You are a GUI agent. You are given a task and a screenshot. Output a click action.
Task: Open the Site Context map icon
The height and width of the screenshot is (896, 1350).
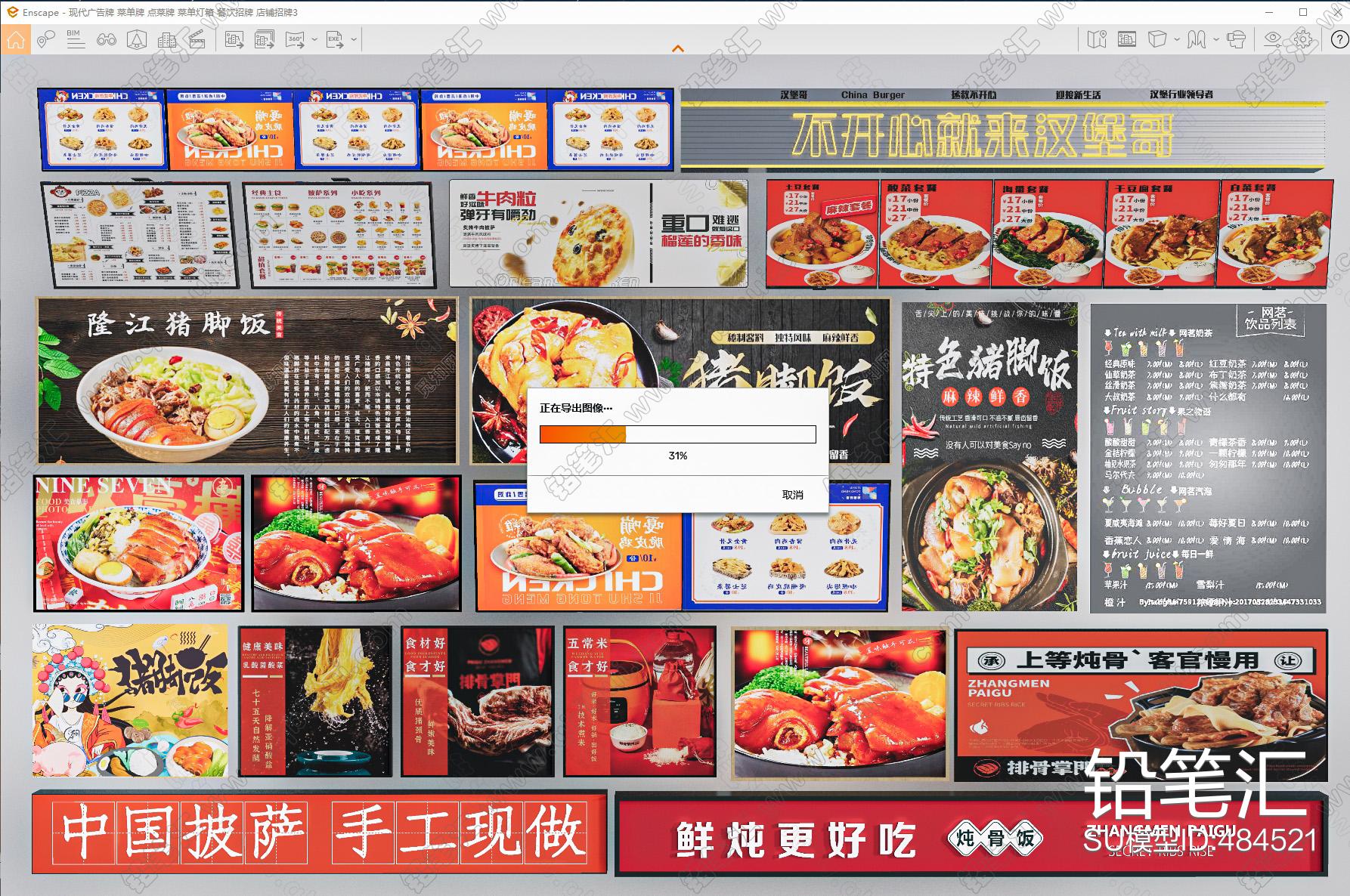1097,39
